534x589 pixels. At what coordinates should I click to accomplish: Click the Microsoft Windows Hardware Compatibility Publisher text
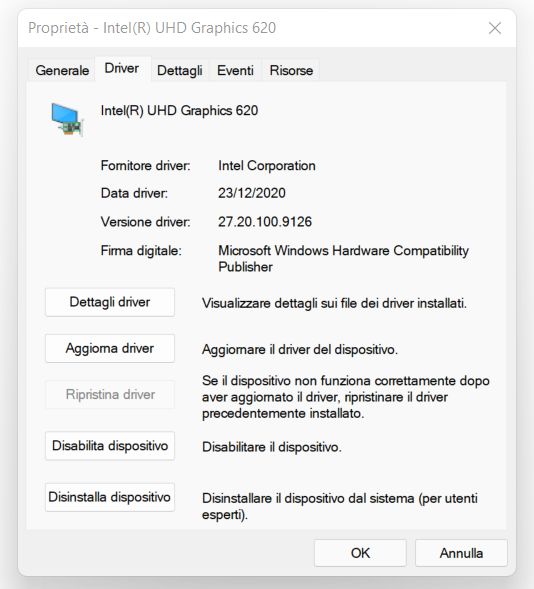tap(343, 258)
